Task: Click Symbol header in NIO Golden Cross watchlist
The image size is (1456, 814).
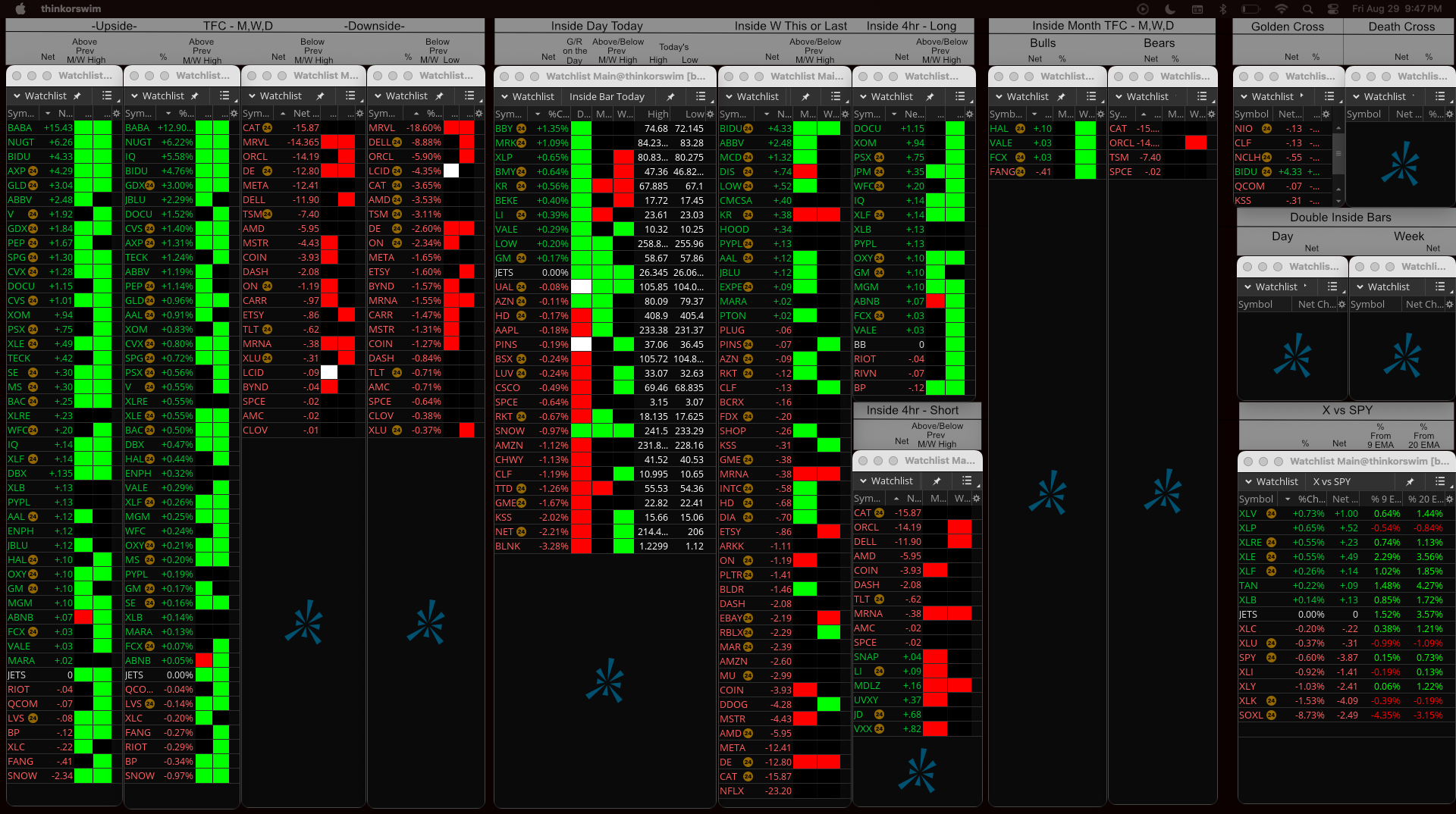Action: tap(1251, 114)
